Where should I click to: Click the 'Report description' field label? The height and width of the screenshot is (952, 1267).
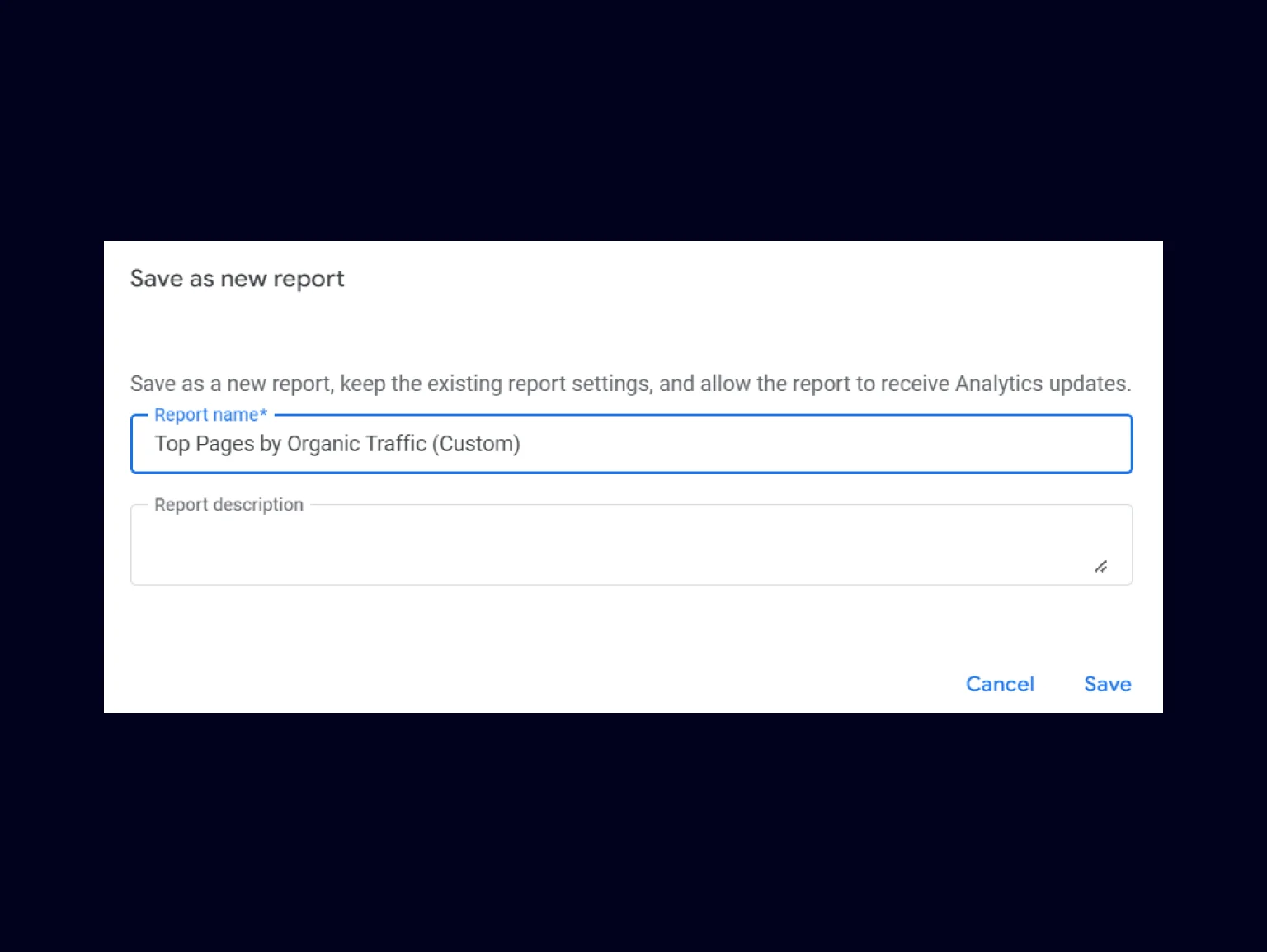click(x=229, y=505)
